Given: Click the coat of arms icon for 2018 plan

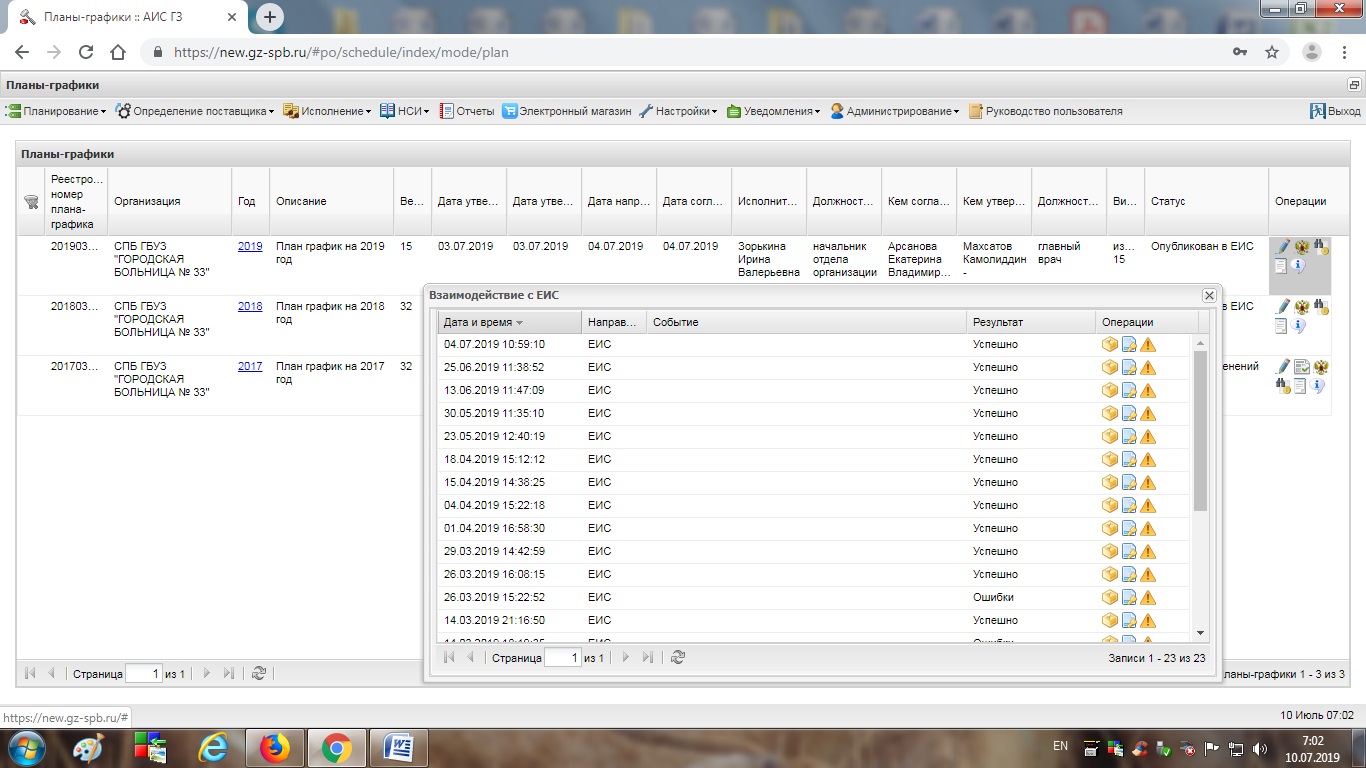Looking at the screenshot, I should 1302,307.
